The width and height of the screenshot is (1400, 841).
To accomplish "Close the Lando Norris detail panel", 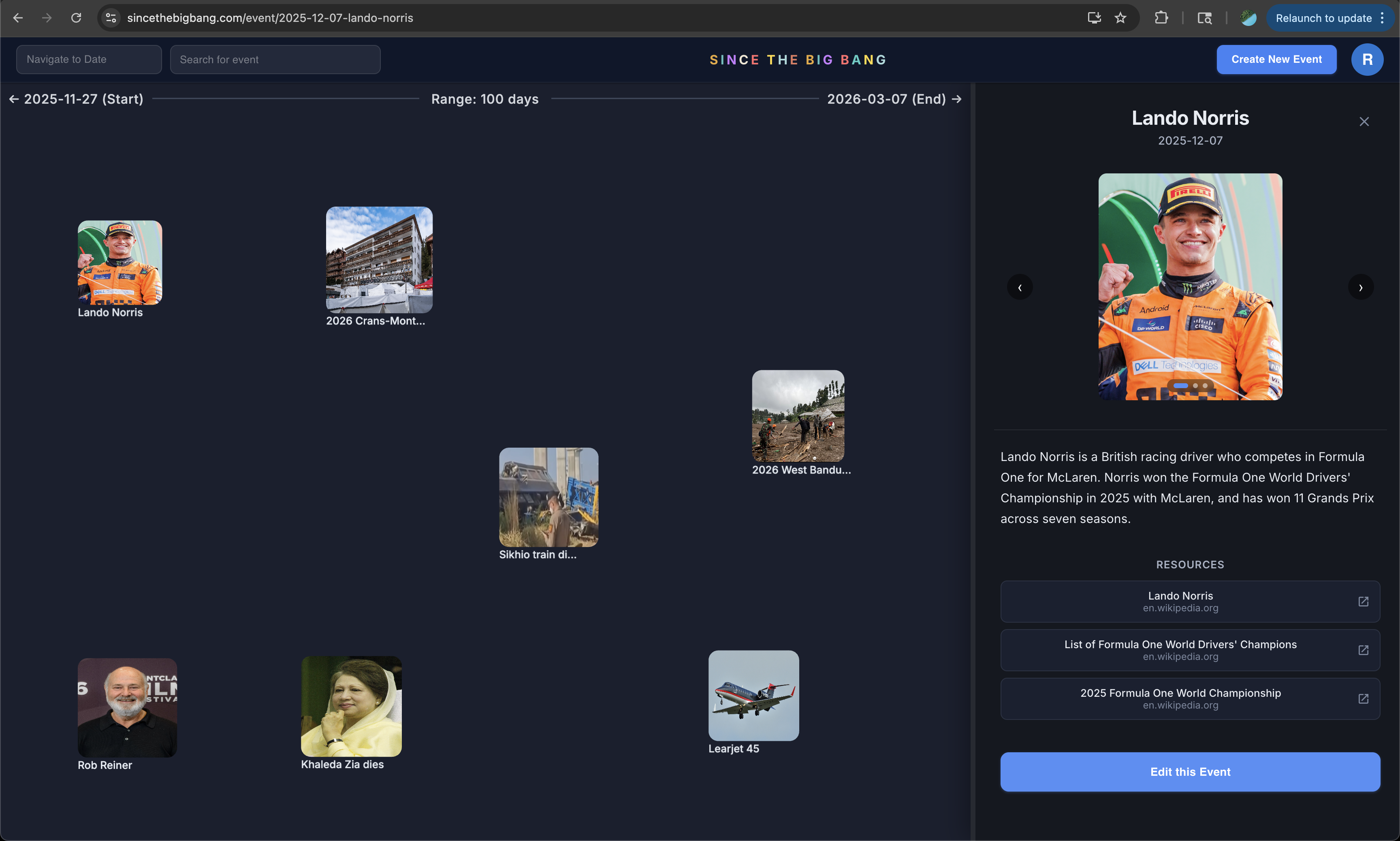I will [x=1364, y=122].
